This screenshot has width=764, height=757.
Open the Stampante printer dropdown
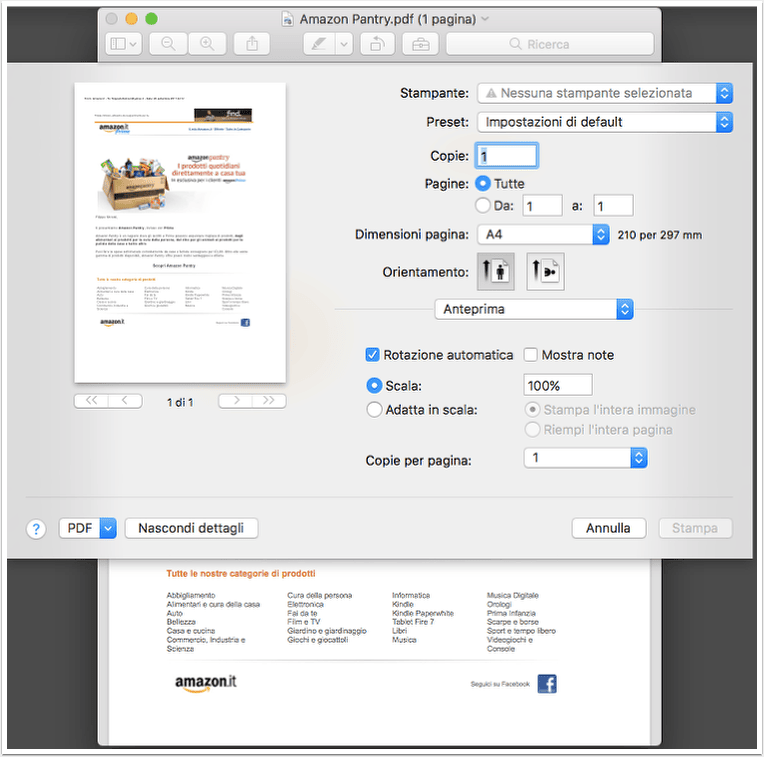[x=605, y=93]
